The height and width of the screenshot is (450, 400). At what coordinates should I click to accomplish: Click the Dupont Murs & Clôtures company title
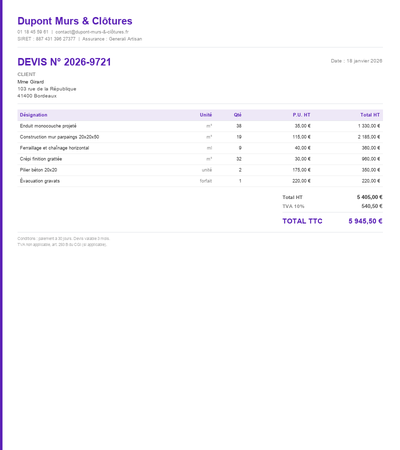[75, 21]
